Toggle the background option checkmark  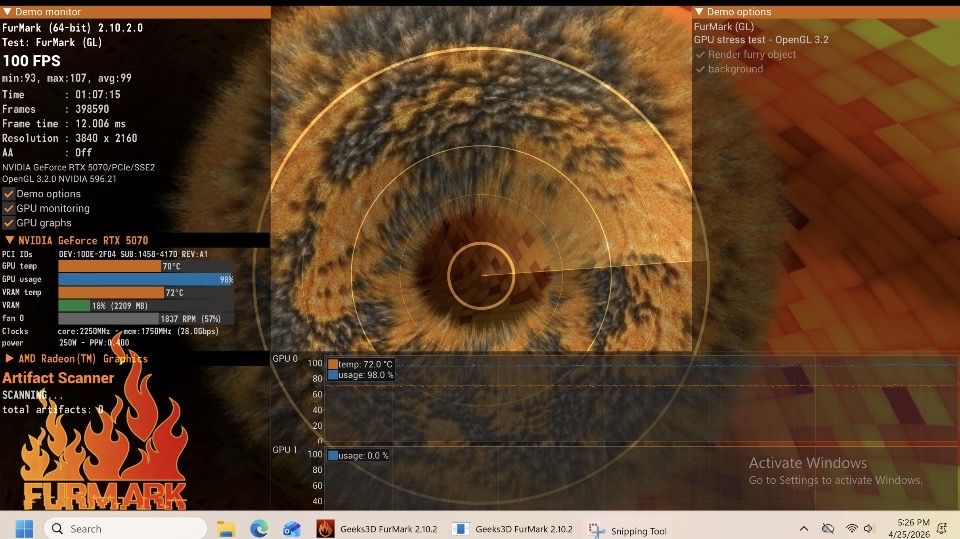click(700, 69)
